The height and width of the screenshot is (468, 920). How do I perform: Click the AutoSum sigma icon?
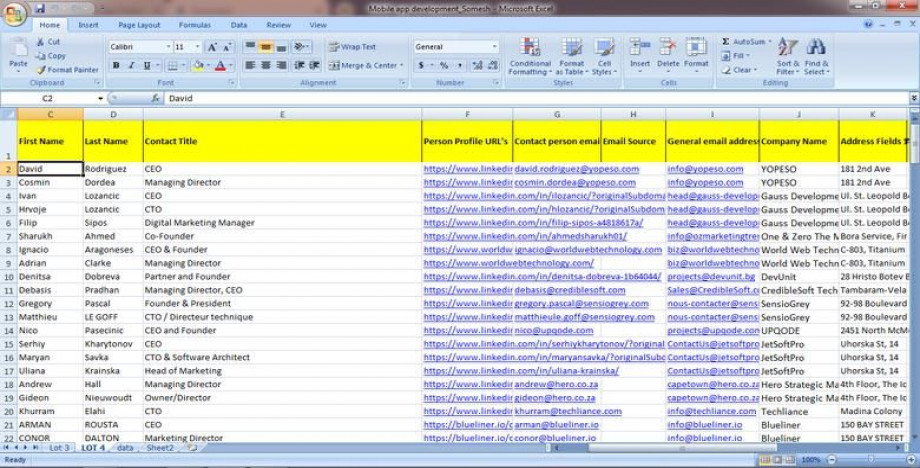click(726, 42)
